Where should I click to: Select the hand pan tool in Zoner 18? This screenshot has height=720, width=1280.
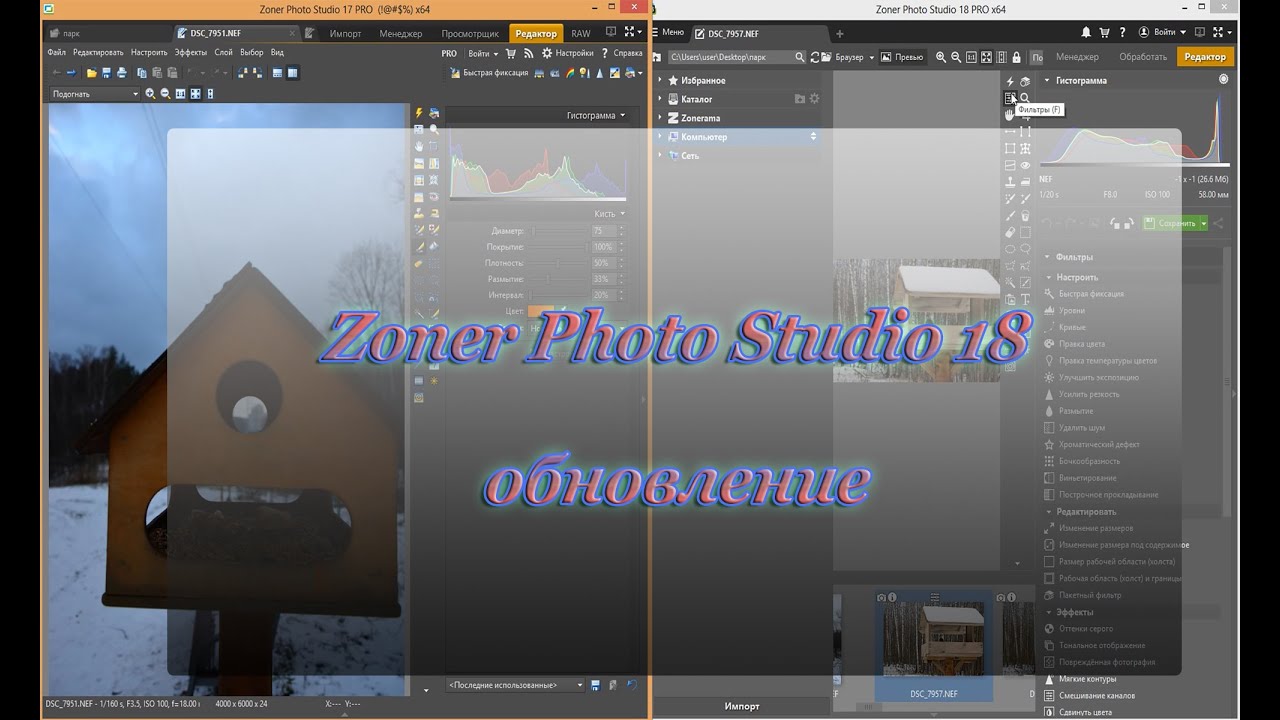1010,115
